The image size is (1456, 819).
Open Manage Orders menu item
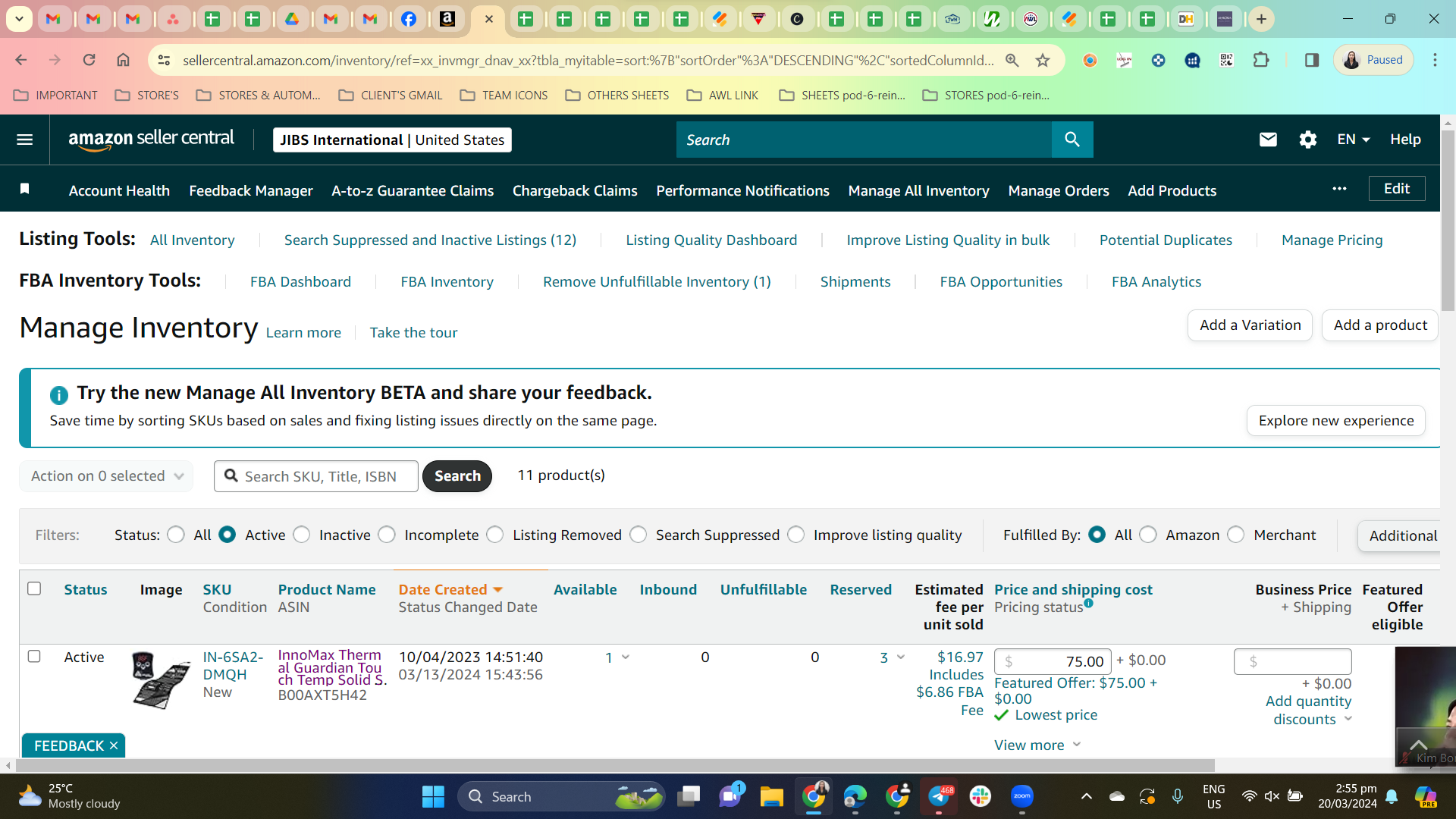click(x=1059, y=190)
